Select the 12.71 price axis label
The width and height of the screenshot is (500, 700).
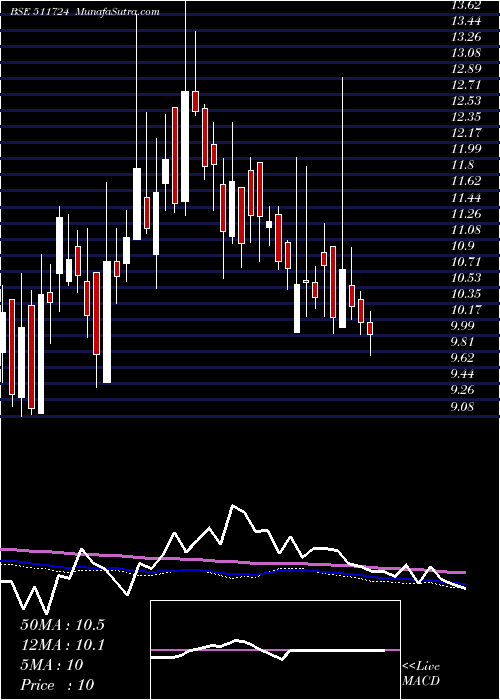tap(466, 85)
